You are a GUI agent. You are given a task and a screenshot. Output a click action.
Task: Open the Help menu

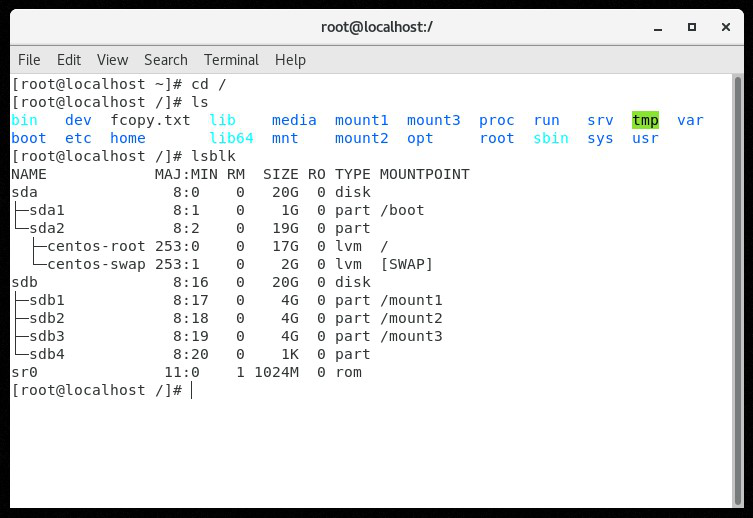point(290,60)
